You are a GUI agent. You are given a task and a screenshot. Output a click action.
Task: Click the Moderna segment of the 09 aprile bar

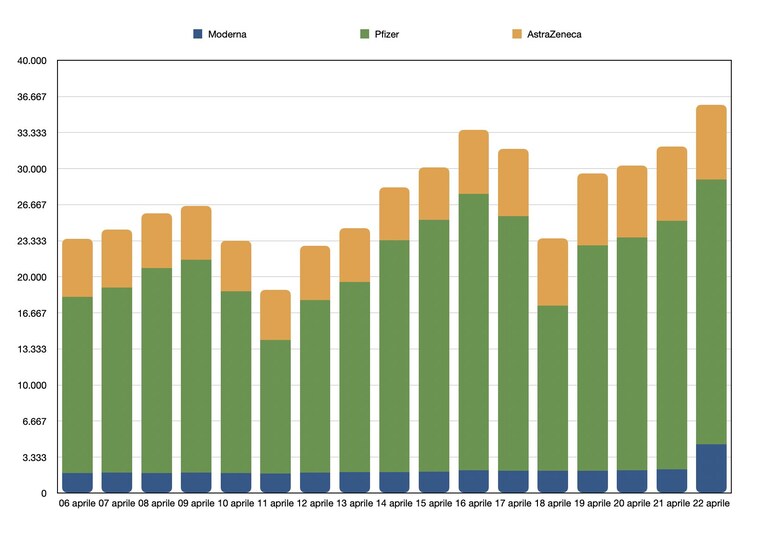tap(196, 482)
